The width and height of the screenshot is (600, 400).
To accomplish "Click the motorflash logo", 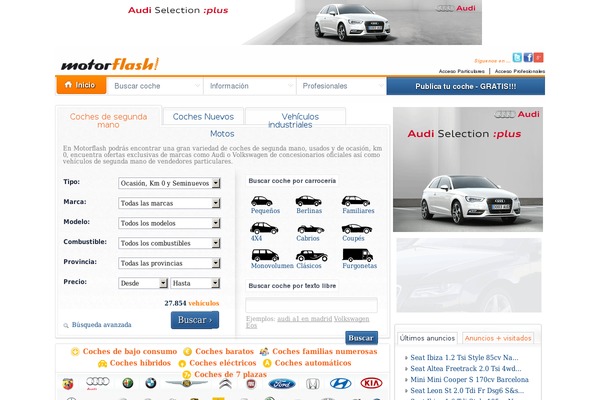I will pos(110,64).
